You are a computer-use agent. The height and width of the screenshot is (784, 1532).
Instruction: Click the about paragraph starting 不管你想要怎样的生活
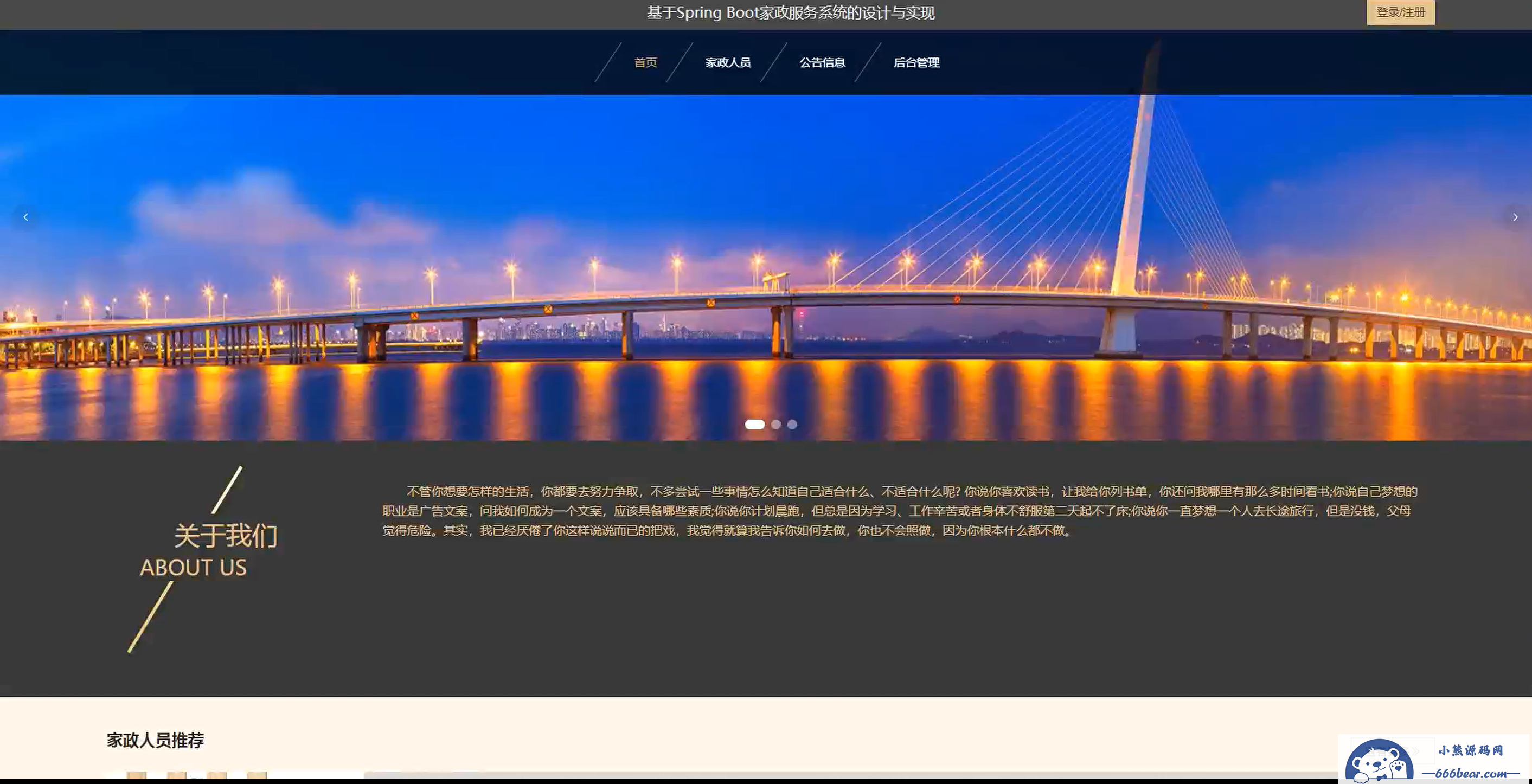tap(900, 511)
